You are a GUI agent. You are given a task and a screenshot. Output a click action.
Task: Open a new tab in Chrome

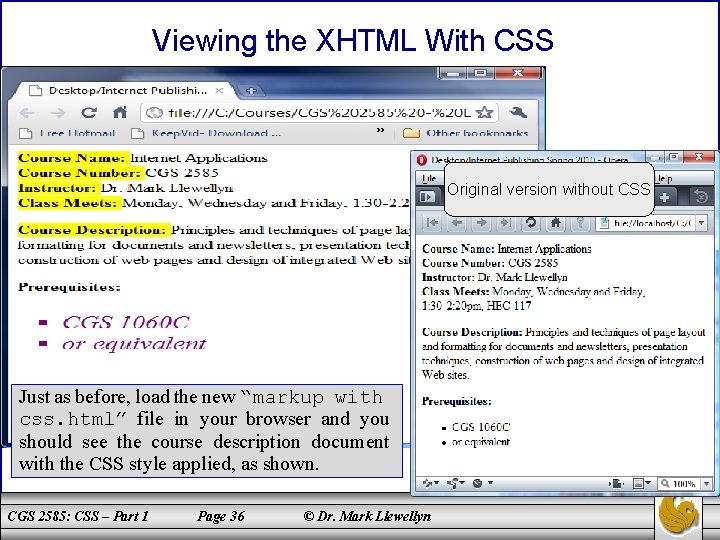[251, 91]
